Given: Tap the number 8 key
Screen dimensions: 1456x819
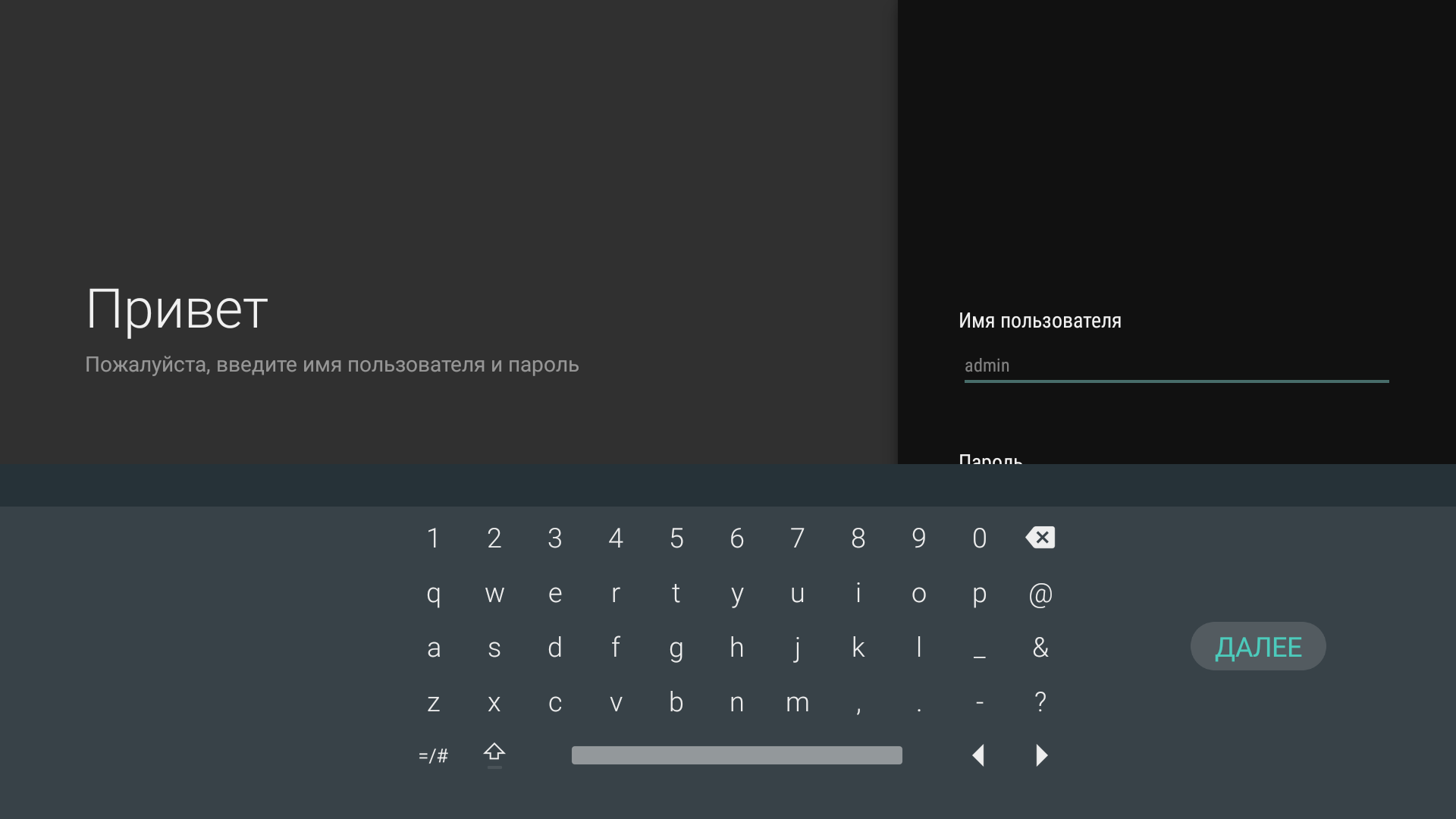Looking at the screenshot, I should (x=858, y=538).
